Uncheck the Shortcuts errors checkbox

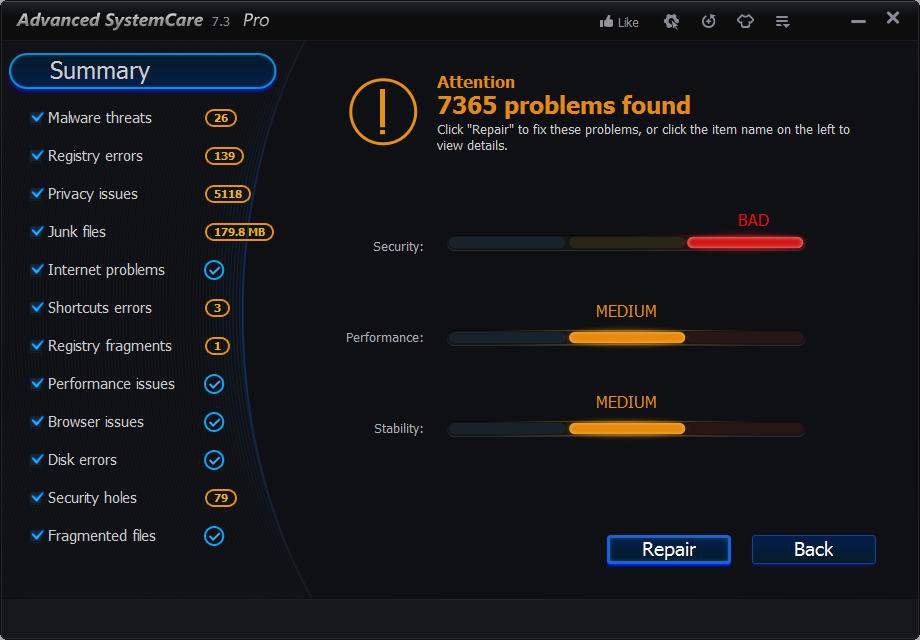pyautogui.click(x=37, y=307)
